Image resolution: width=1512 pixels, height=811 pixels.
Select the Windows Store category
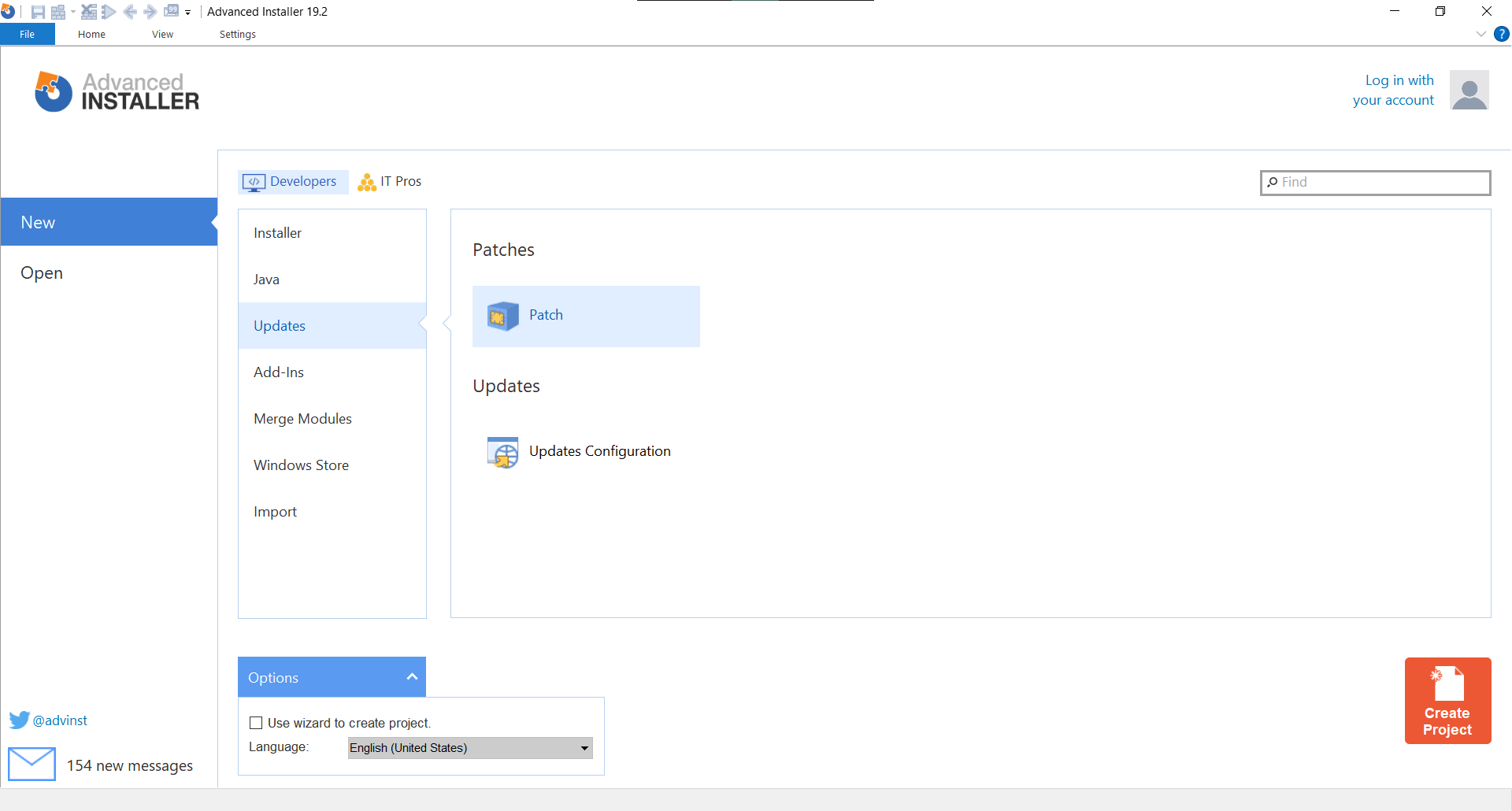click(x=332, y=465)
